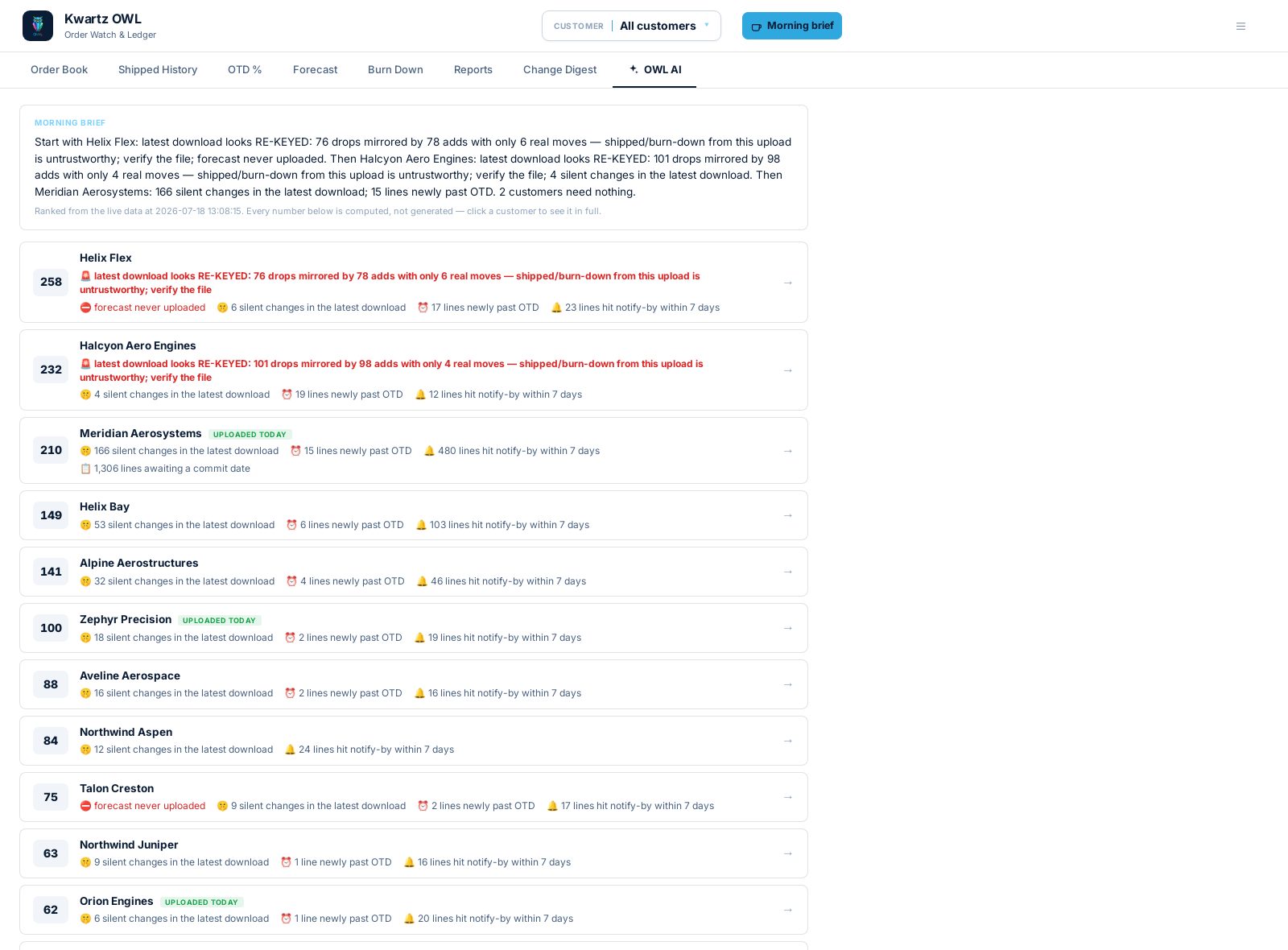Click the Helix Flex score 258 badge

pyautogui.click(x=51, y=282)
